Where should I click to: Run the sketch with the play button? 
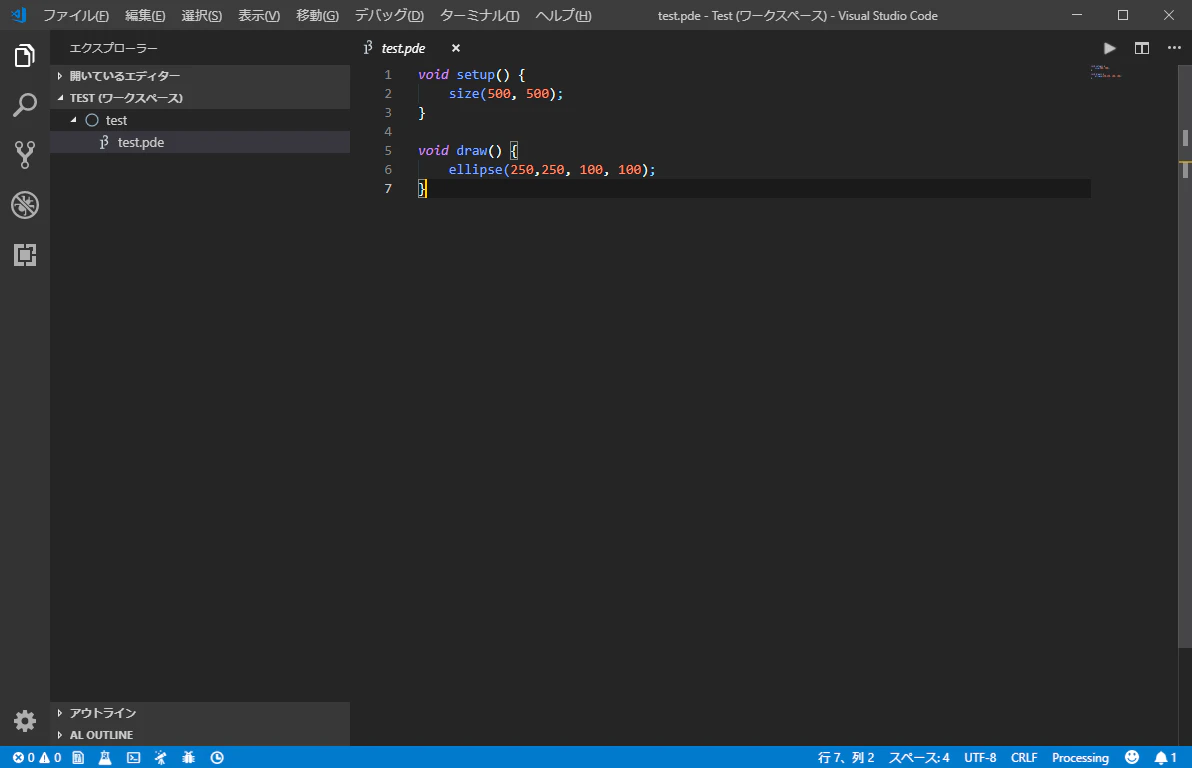tap(1110, 48)
